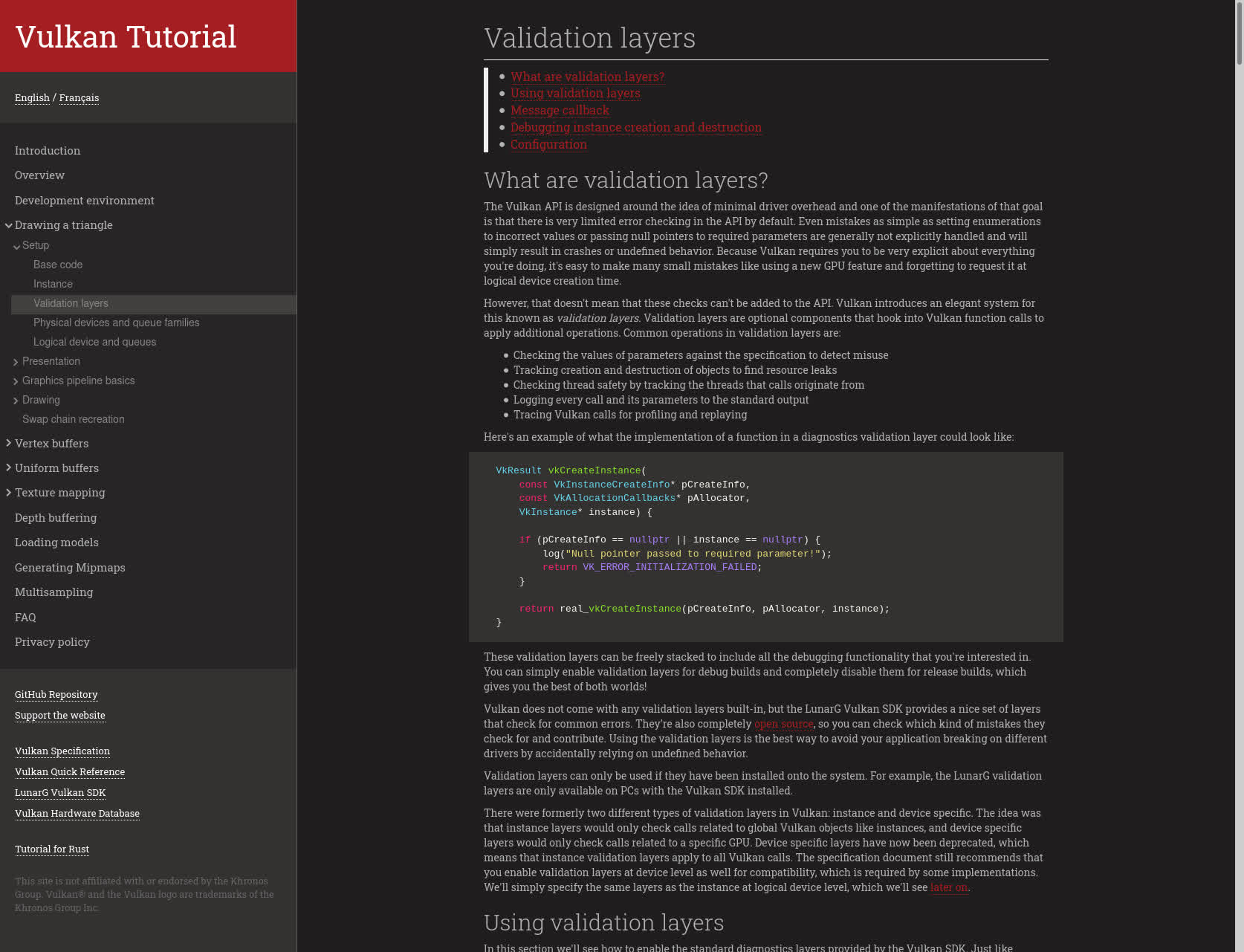Jump to What are validation layers? section
The width and height of the screenshot is (1244, 952).
587,77
